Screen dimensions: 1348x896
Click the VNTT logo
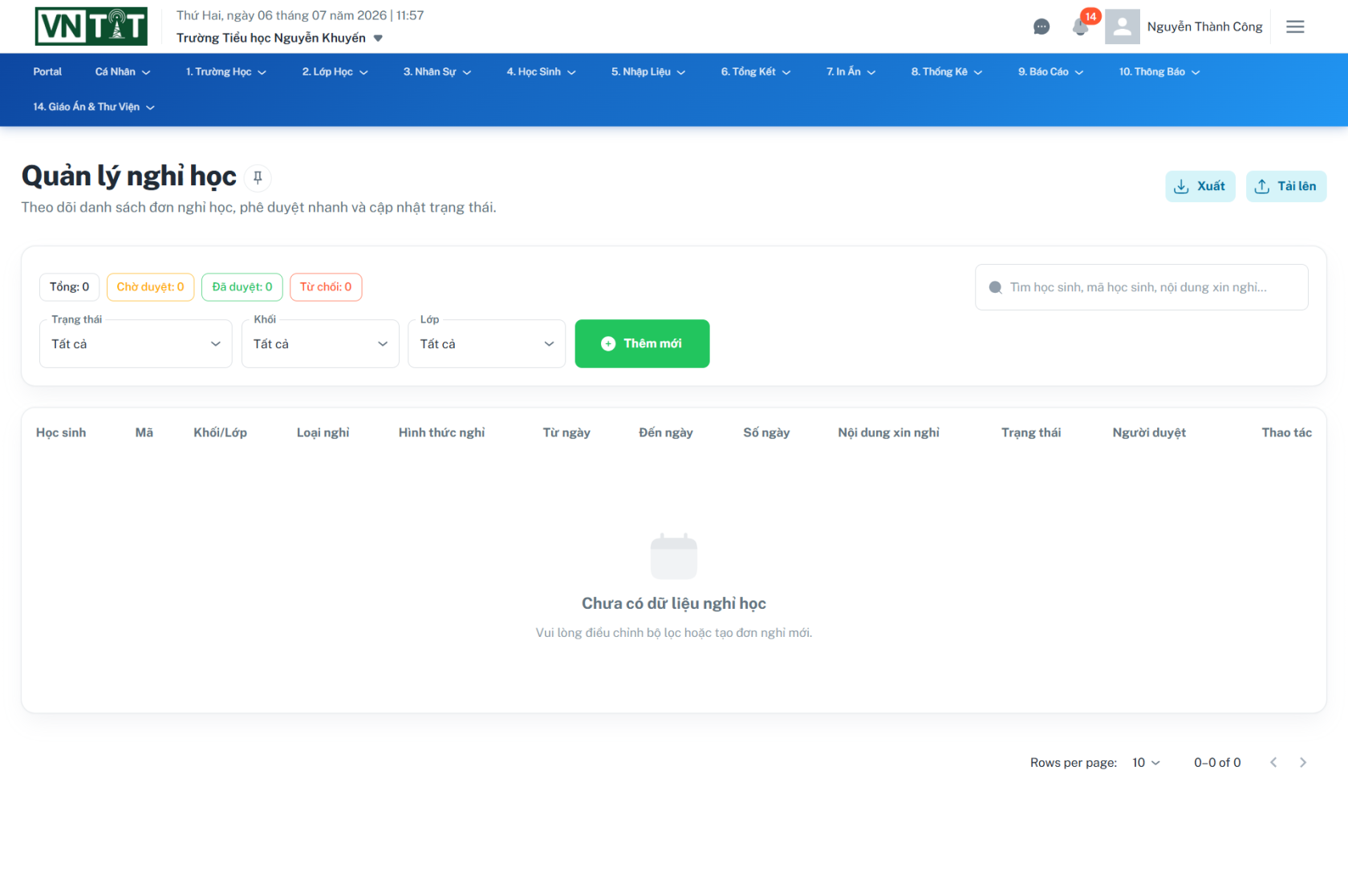91,26
